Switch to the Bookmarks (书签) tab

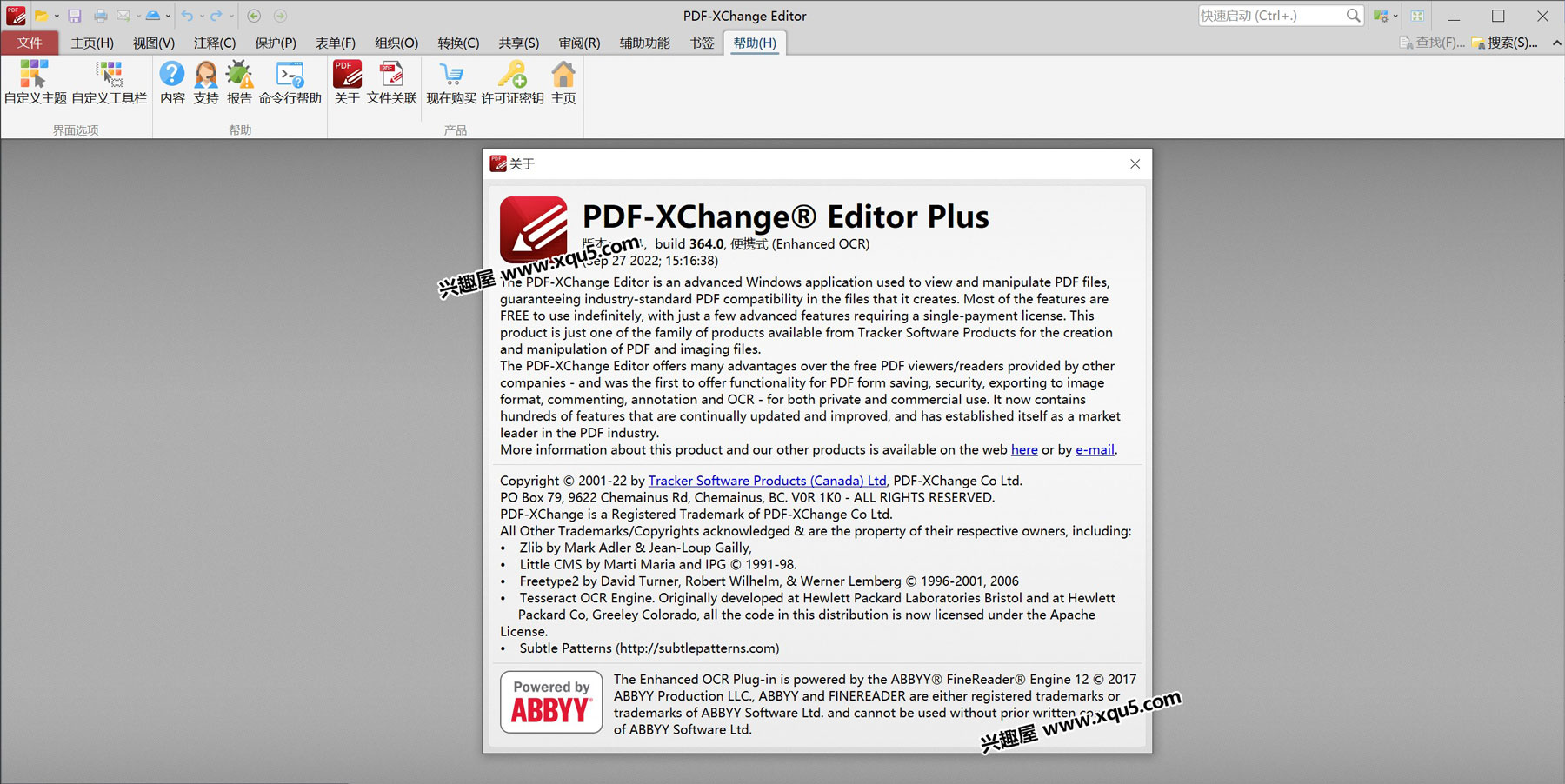click(702, 43)
